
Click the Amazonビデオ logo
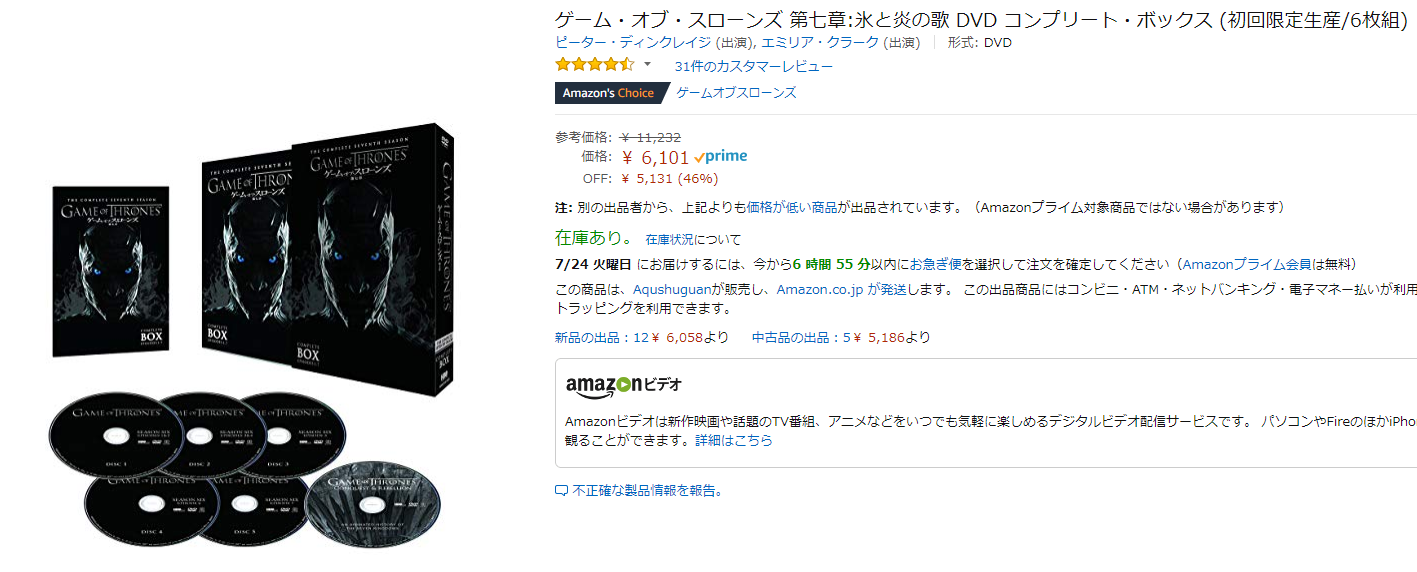pos(623,385)
